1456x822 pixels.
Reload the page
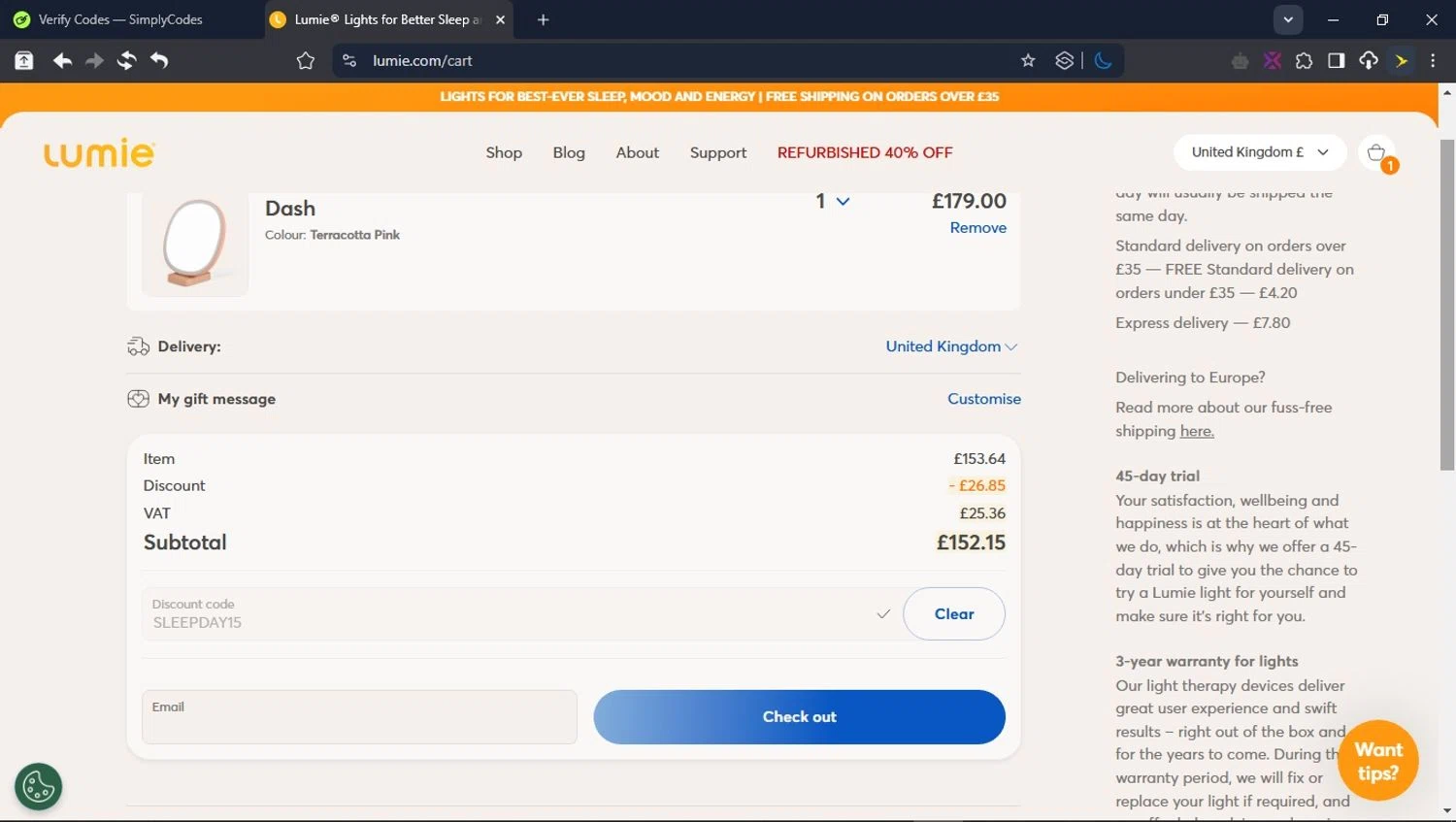click(x=126, y=60)
